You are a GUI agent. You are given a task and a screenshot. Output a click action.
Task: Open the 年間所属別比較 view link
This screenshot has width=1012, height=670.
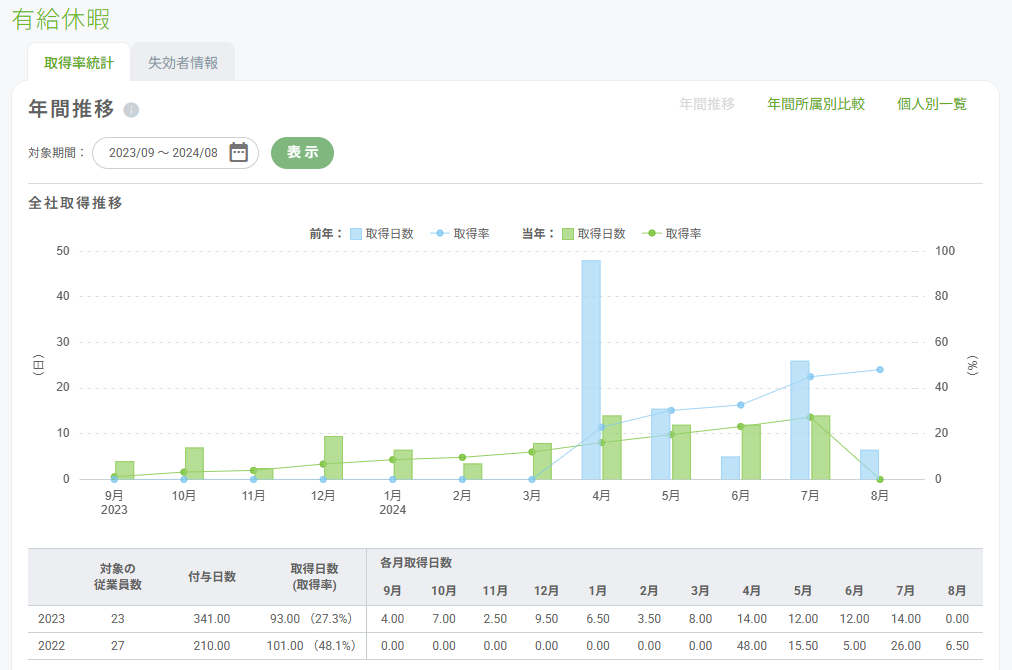coord(815,104)
